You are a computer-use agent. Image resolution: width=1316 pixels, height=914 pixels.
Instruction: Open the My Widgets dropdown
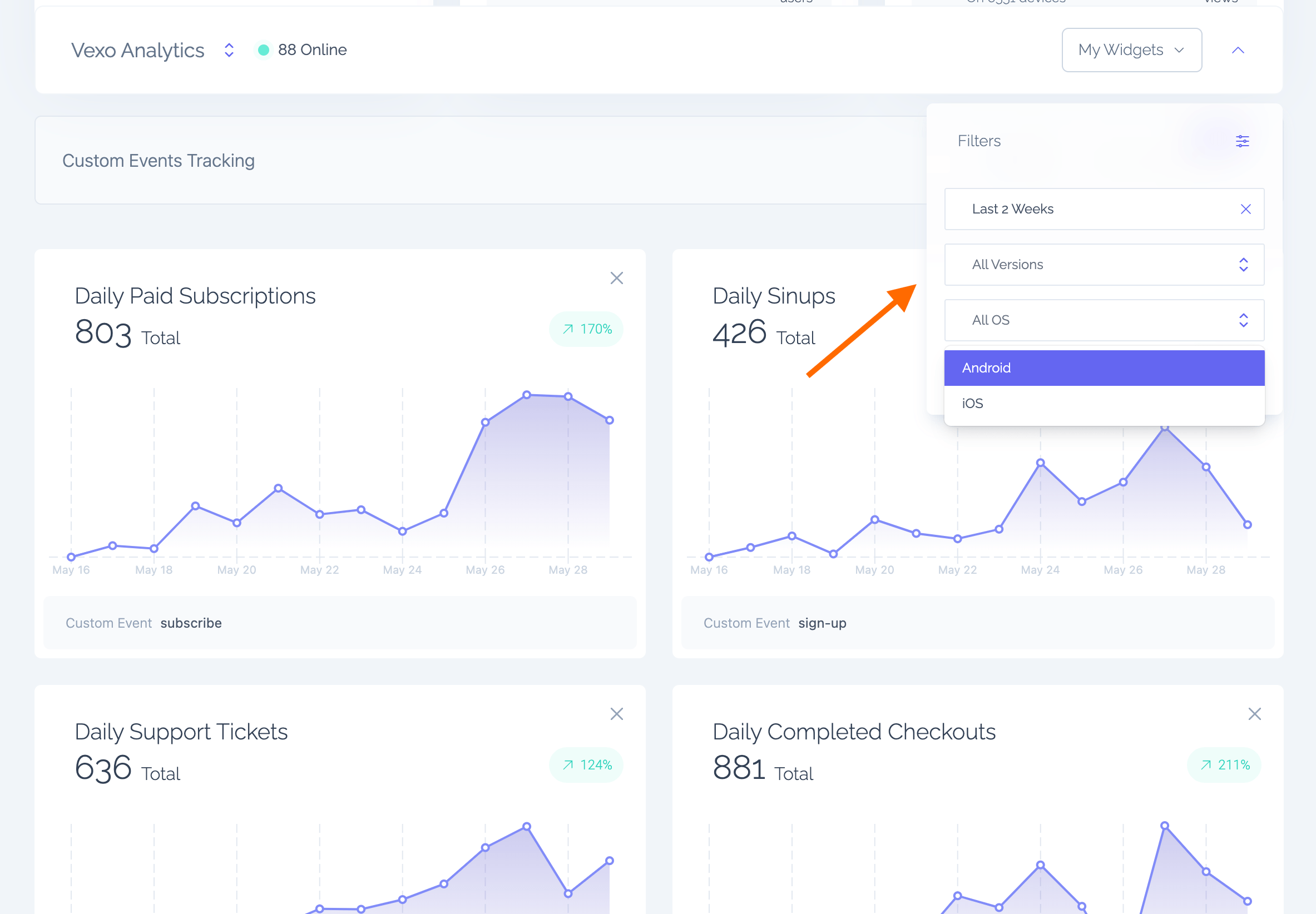tap(1131, 50)
